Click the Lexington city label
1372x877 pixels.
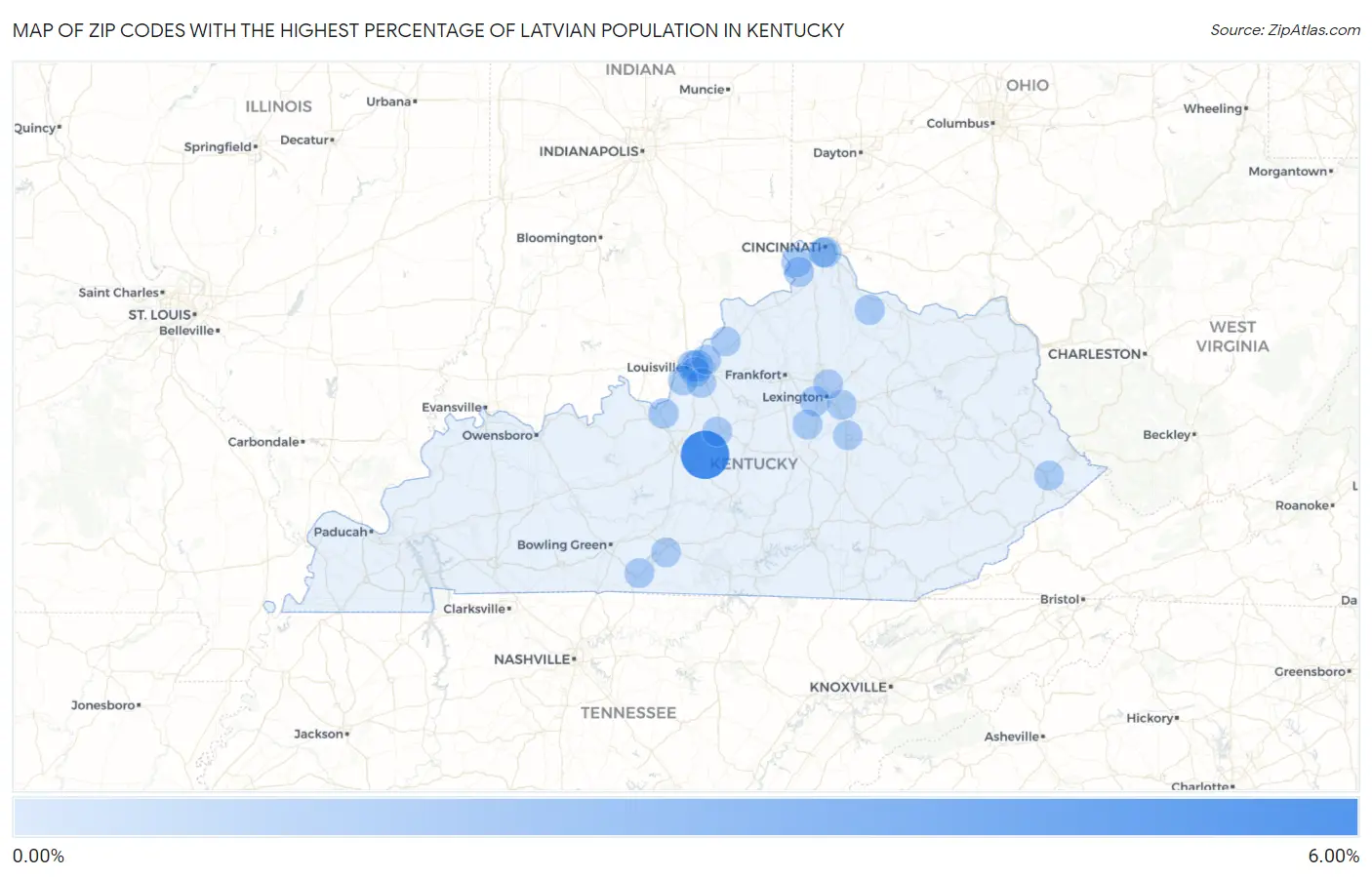[x=793, y=397]
